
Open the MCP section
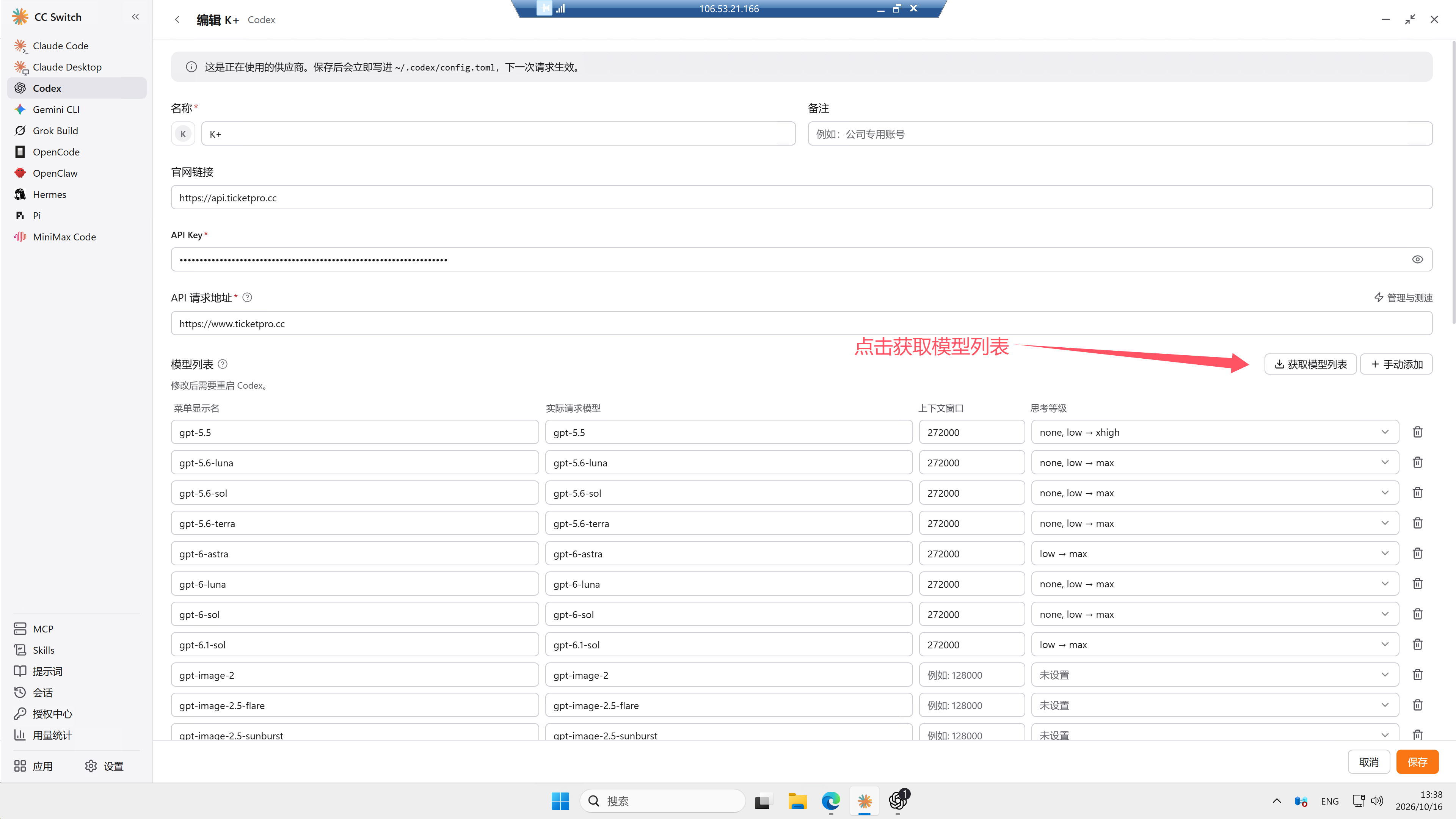(x=77, y=629)
